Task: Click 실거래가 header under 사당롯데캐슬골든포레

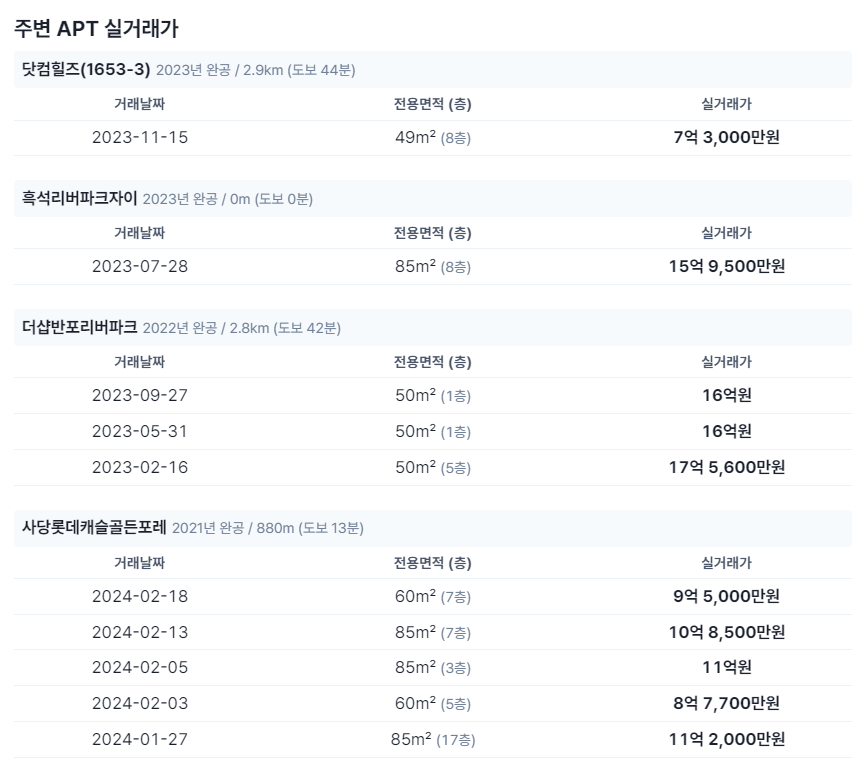Action: pos(726,563)
